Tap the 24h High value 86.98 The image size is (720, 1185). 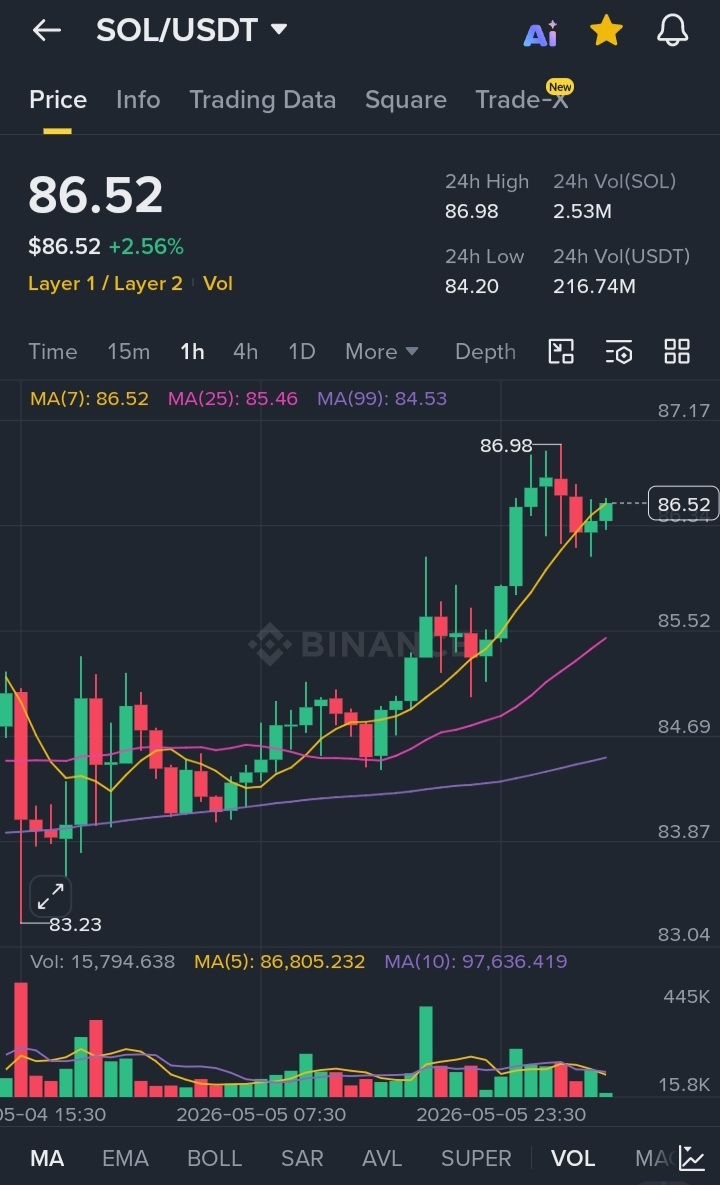[x=471, y=211]
